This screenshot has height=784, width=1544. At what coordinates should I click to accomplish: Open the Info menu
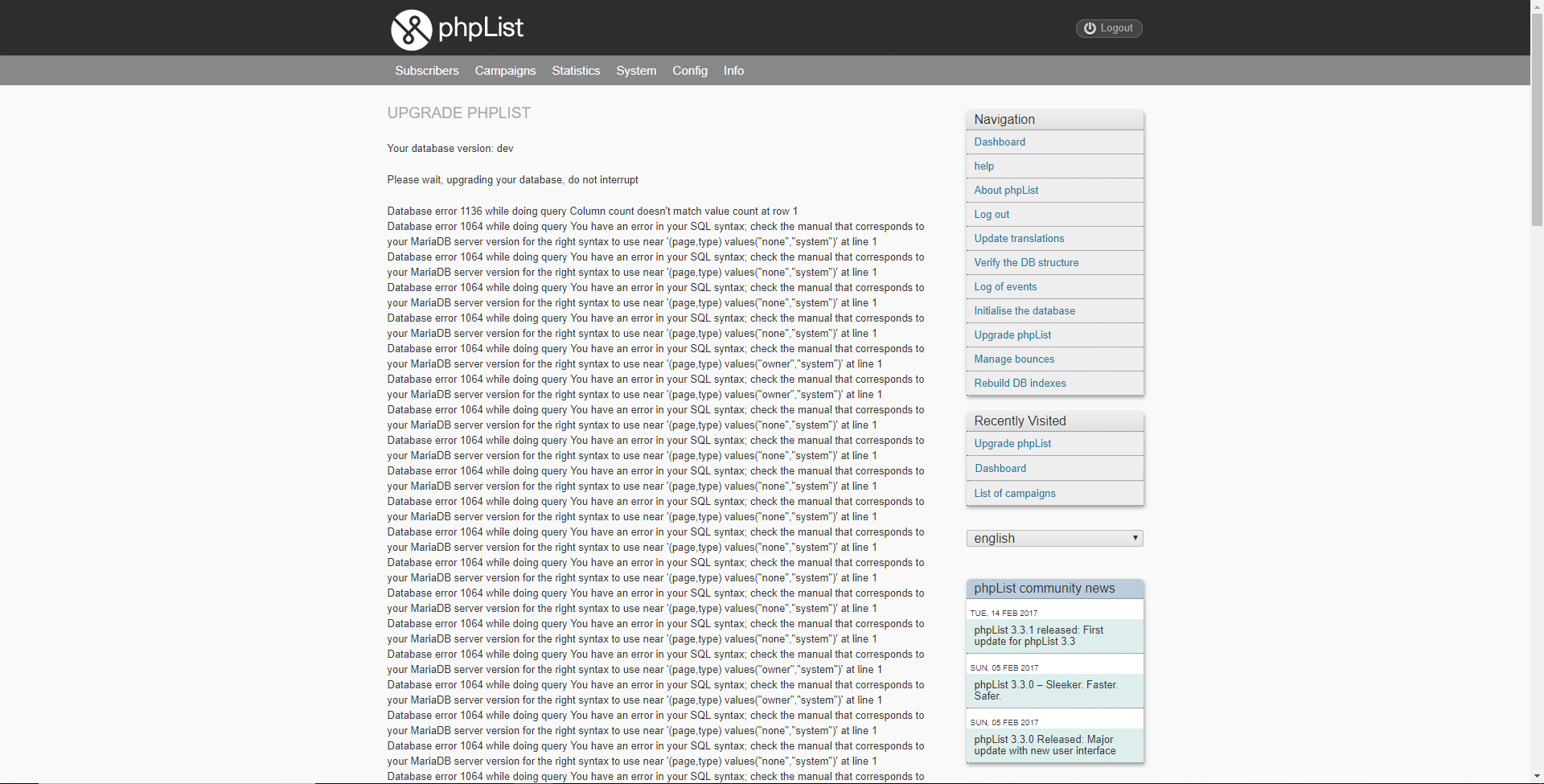(x=733, y=71)
